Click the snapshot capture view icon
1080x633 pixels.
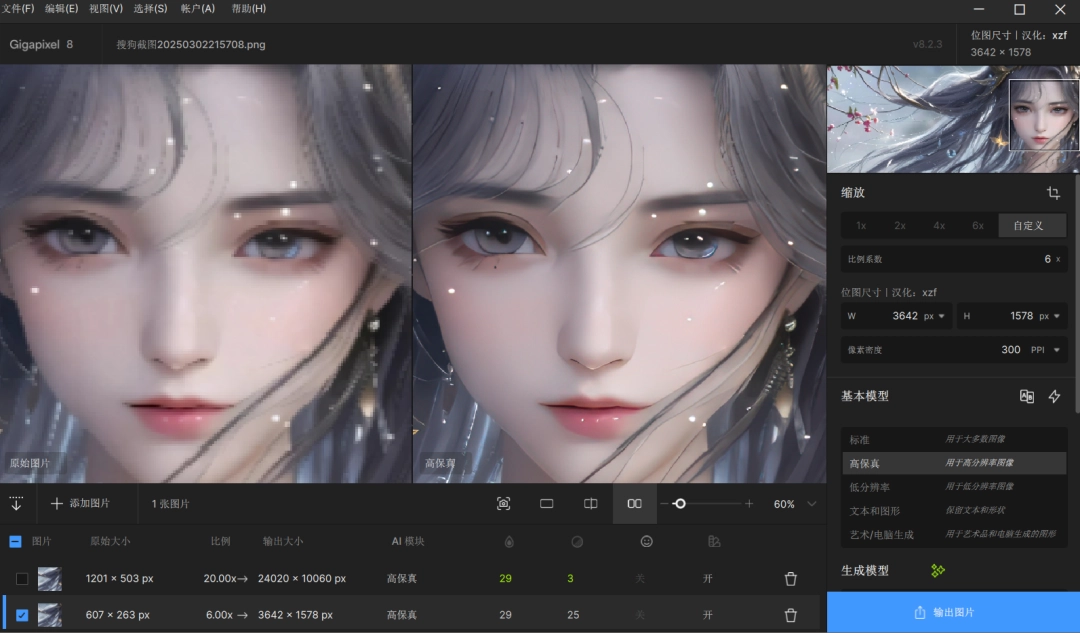(x=503, y=504)
